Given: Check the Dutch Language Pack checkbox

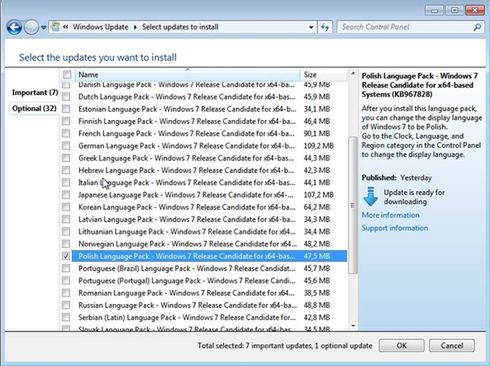Looking at the screenshot, I should (x=66, y=97).
